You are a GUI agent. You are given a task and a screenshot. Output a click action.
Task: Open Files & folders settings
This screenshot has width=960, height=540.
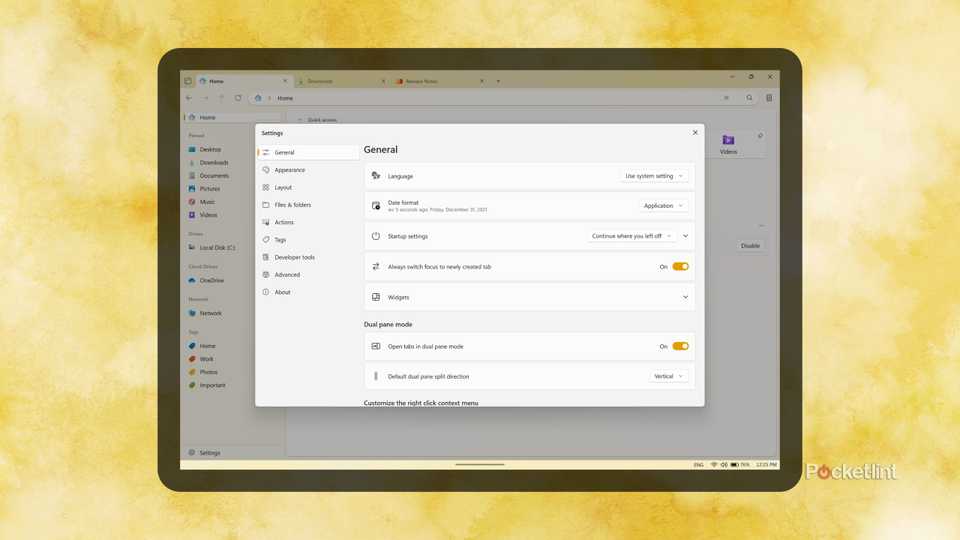click(292, 205)
